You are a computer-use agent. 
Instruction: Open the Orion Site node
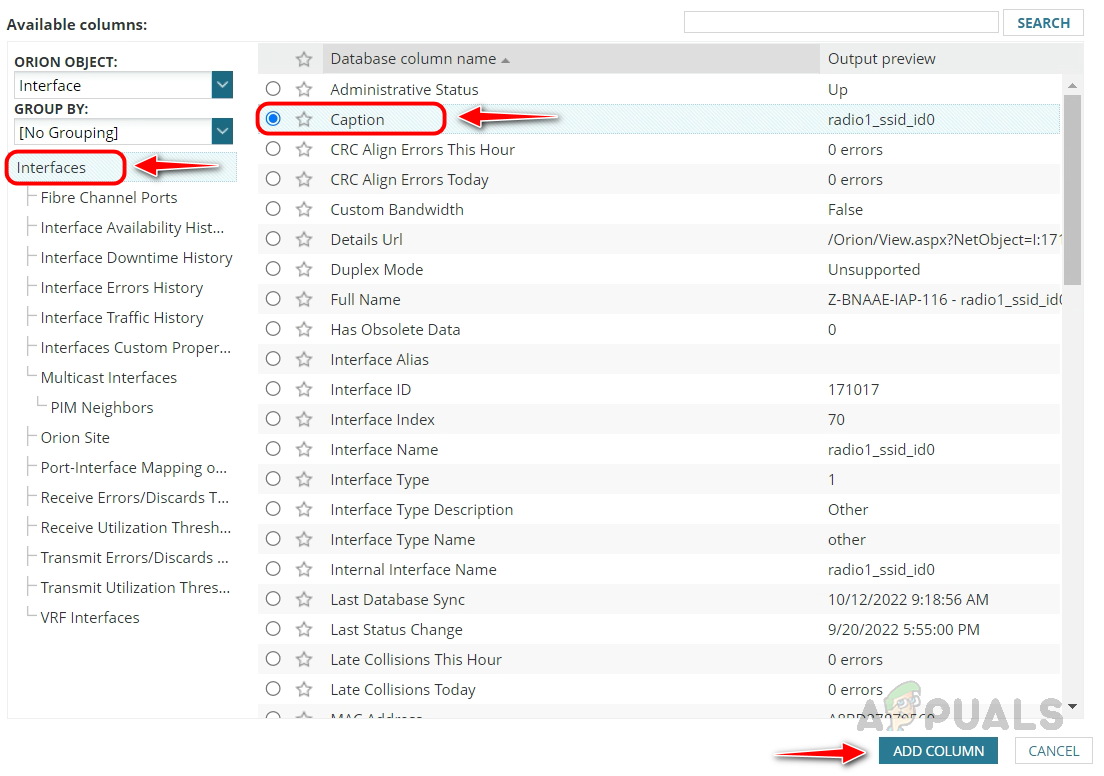(75, 437)
